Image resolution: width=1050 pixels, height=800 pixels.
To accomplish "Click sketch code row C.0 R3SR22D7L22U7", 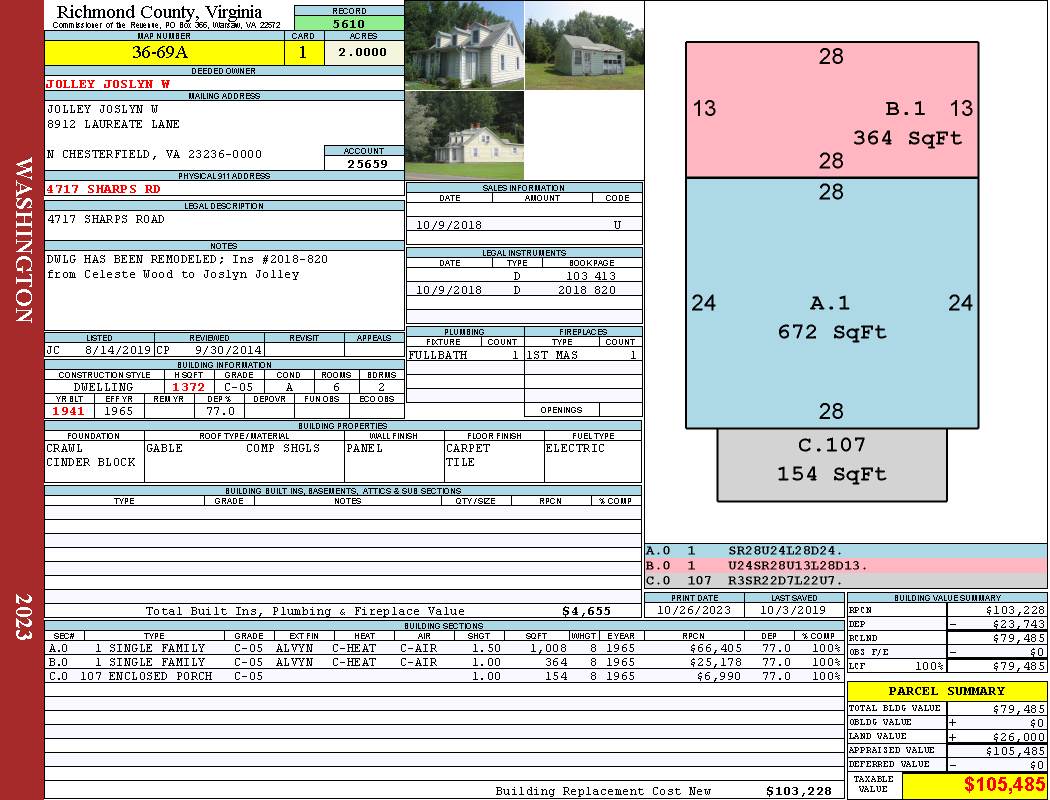I will point(845,580).
